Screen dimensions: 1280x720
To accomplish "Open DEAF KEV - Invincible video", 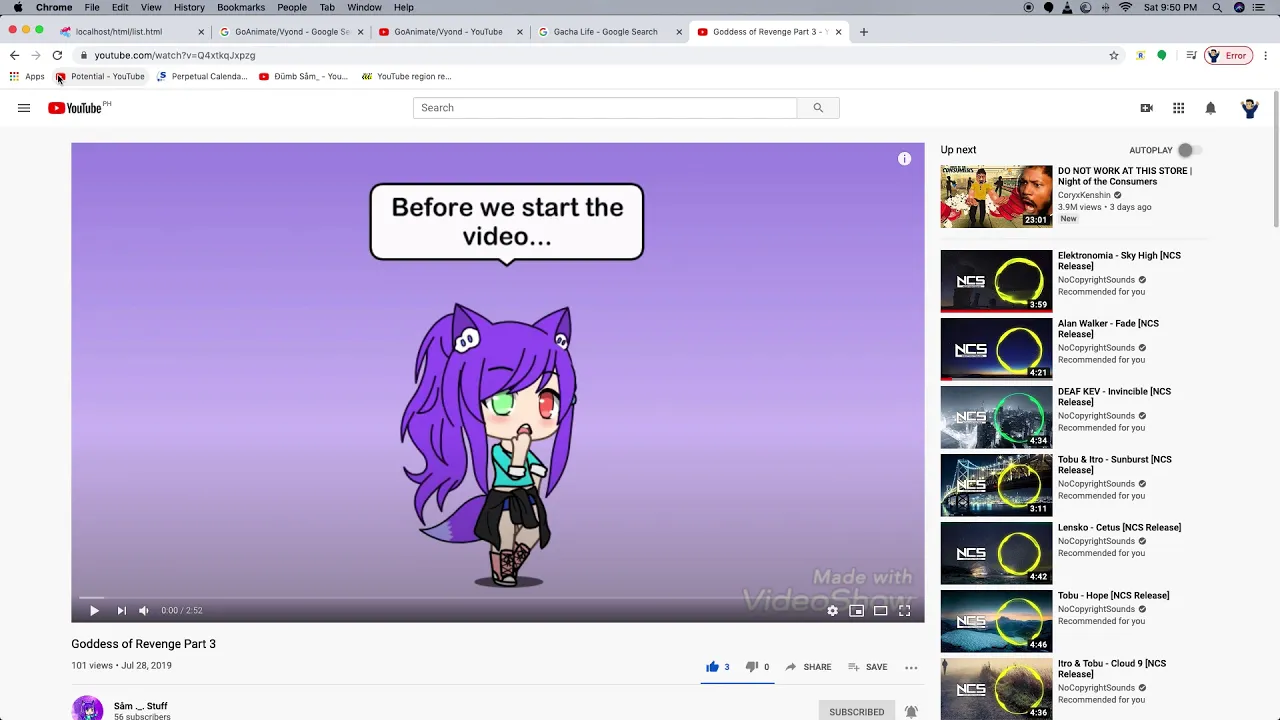I will pyautogui.click(x=1114, y=397).
